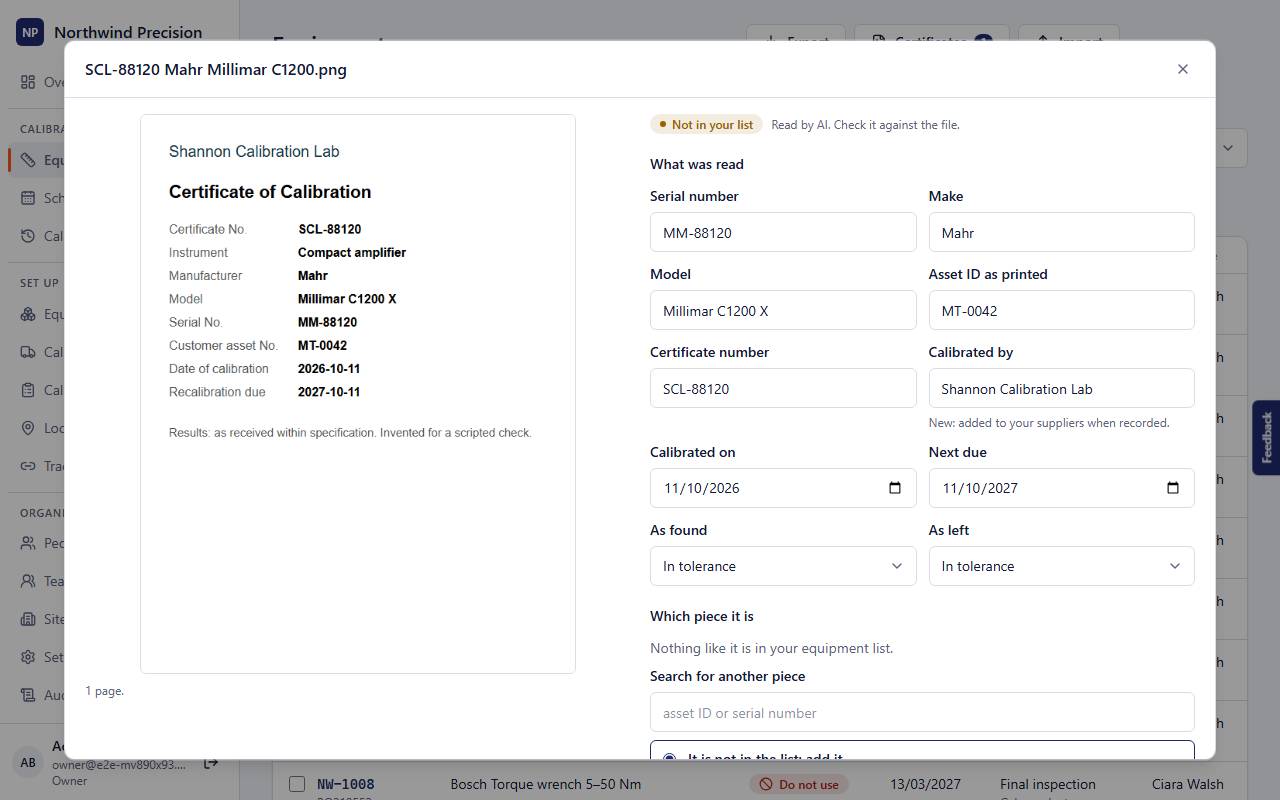
Task: Edit the Asset ID as printed field
Action: pos(1061,310)
